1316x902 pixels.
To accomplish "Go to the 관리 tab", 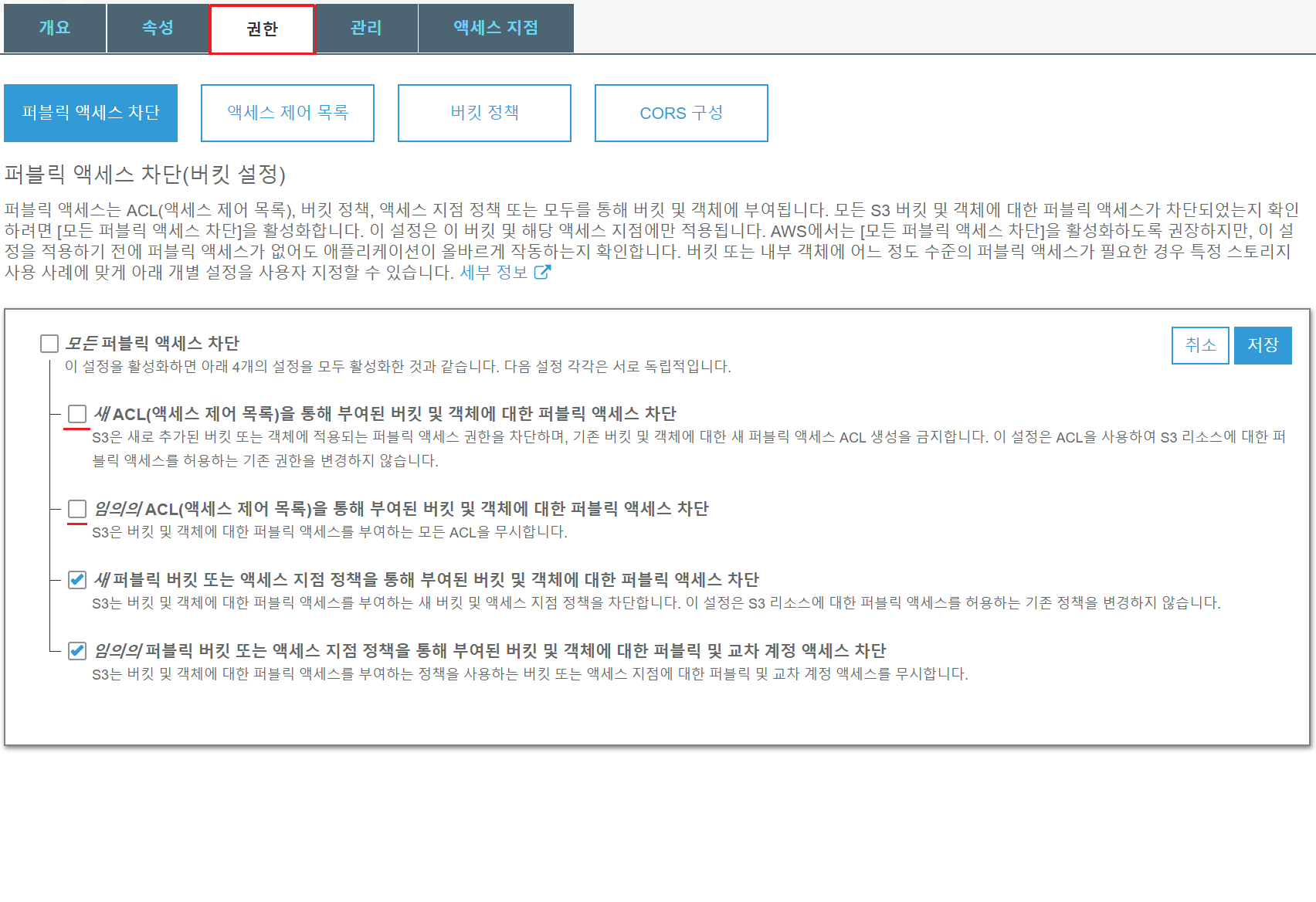I will (366, 28).
